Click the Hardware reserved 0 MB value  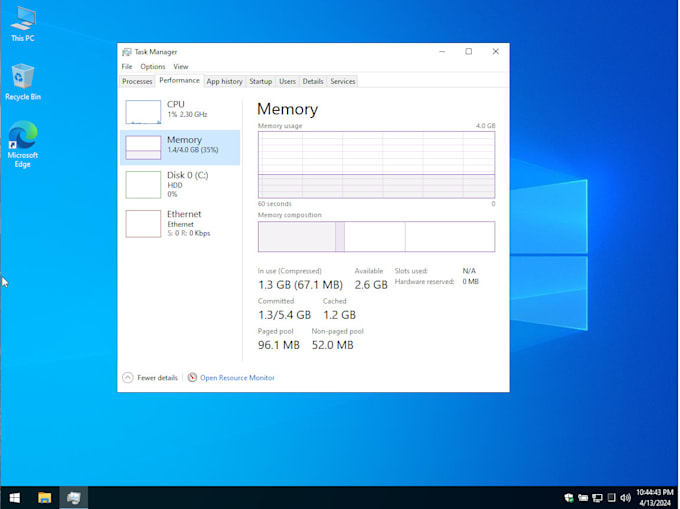[470, 281]
